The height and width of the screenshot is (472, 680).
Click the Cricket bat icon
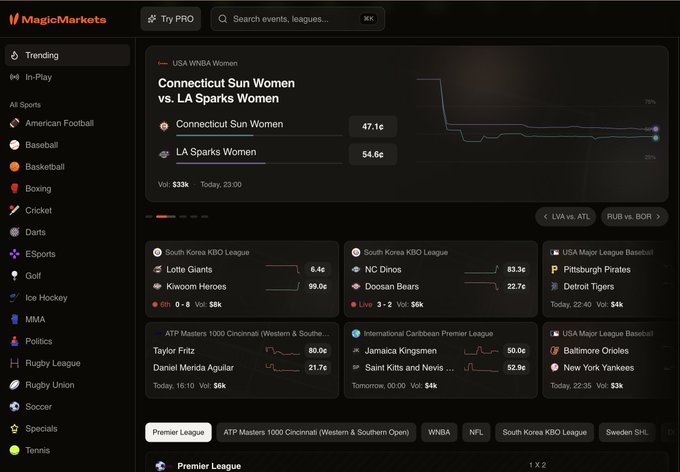coord(14,210)
